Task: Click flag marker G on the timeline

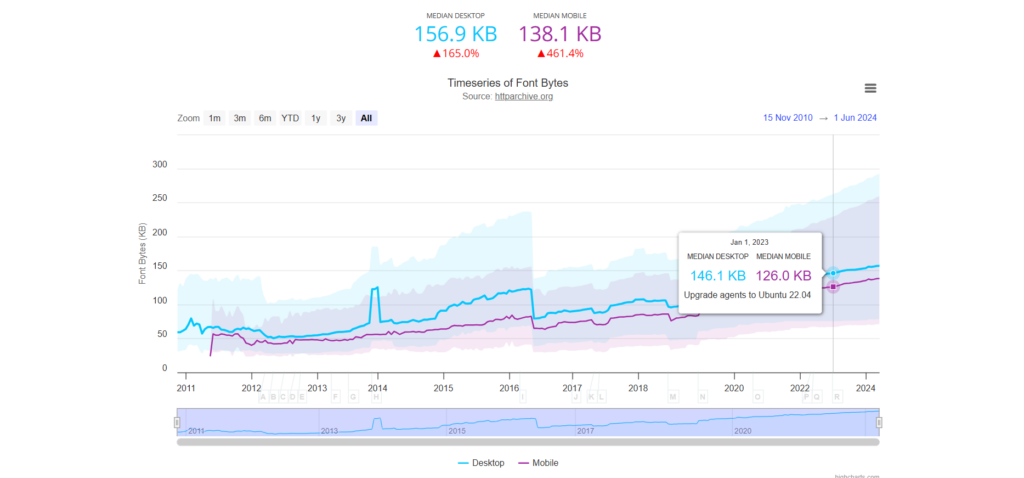Action: tap(353, 396)
